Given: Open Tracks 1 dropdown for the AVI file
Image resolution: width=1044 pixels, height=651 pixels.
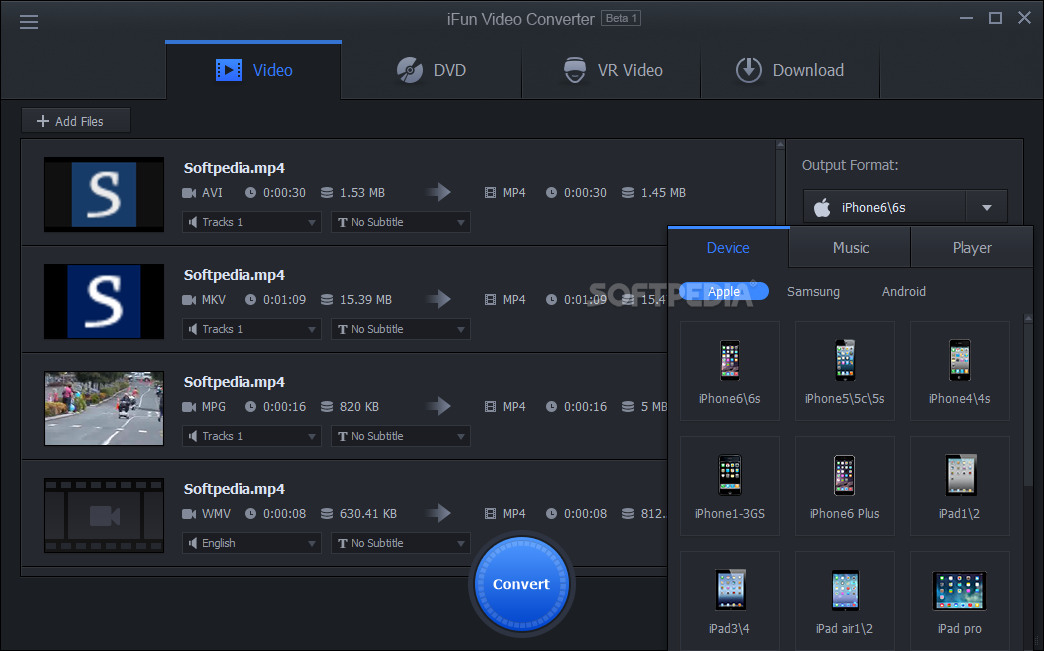Looking at the screenshot, I should [252, 222].
